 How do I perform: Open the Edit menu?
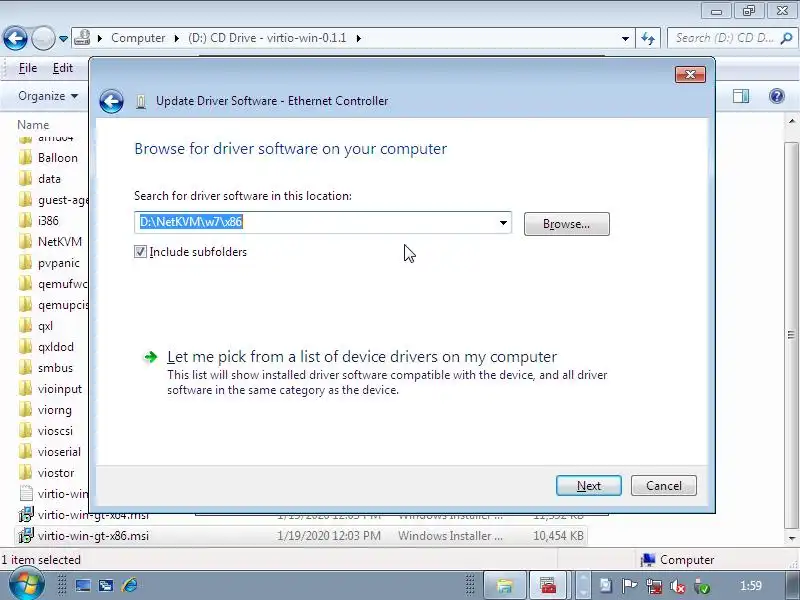click(x=63, y=68)
